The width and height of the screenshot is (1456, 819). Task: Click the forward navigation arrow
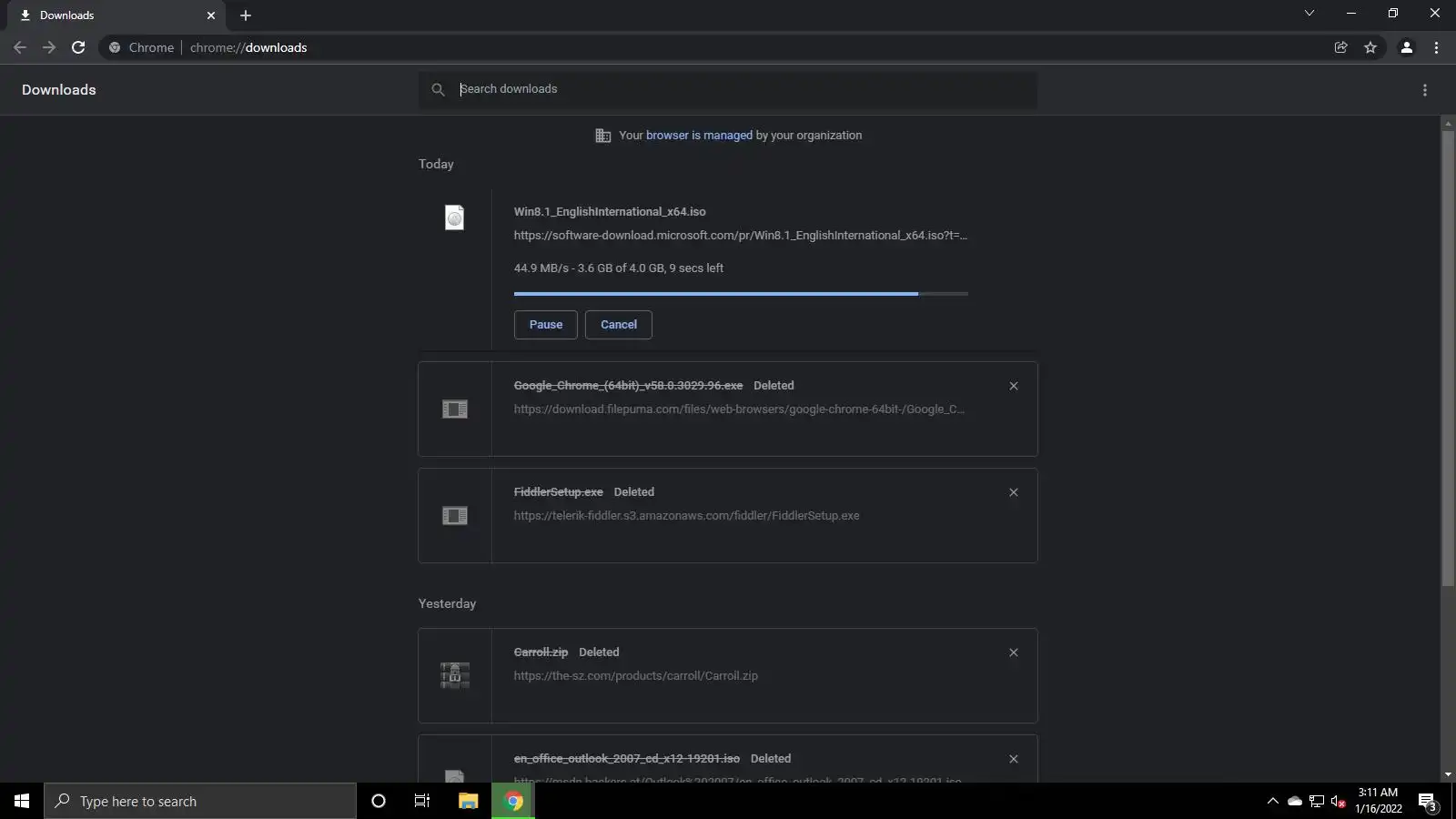click(x=49, y=47)
